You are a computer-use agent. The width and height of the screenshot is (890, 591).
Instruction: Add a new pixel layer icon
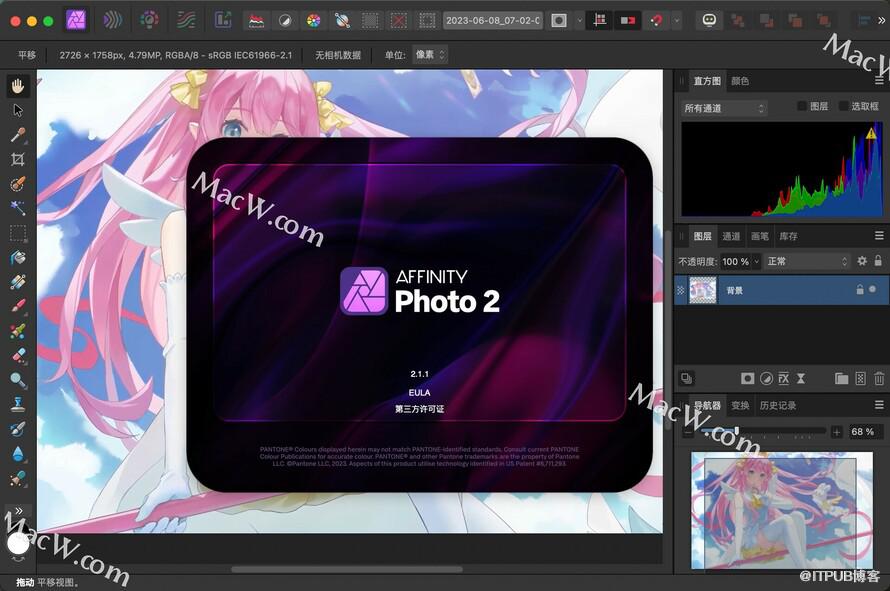(x=860, y=379)
